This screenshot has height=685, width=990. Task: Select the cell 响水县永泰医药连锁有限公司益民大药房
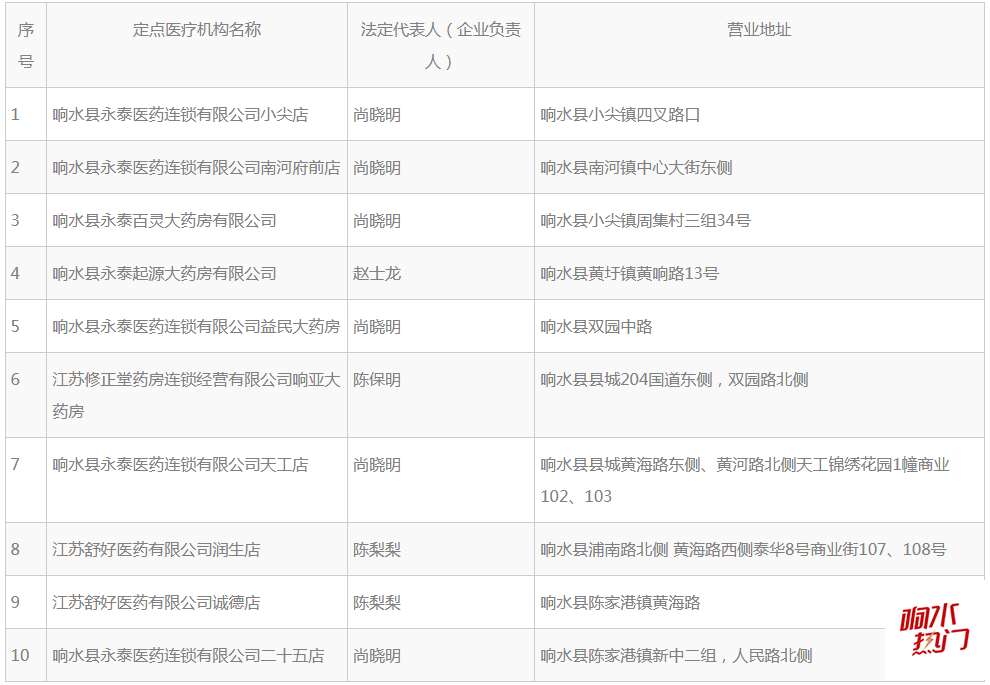(196, 327)
